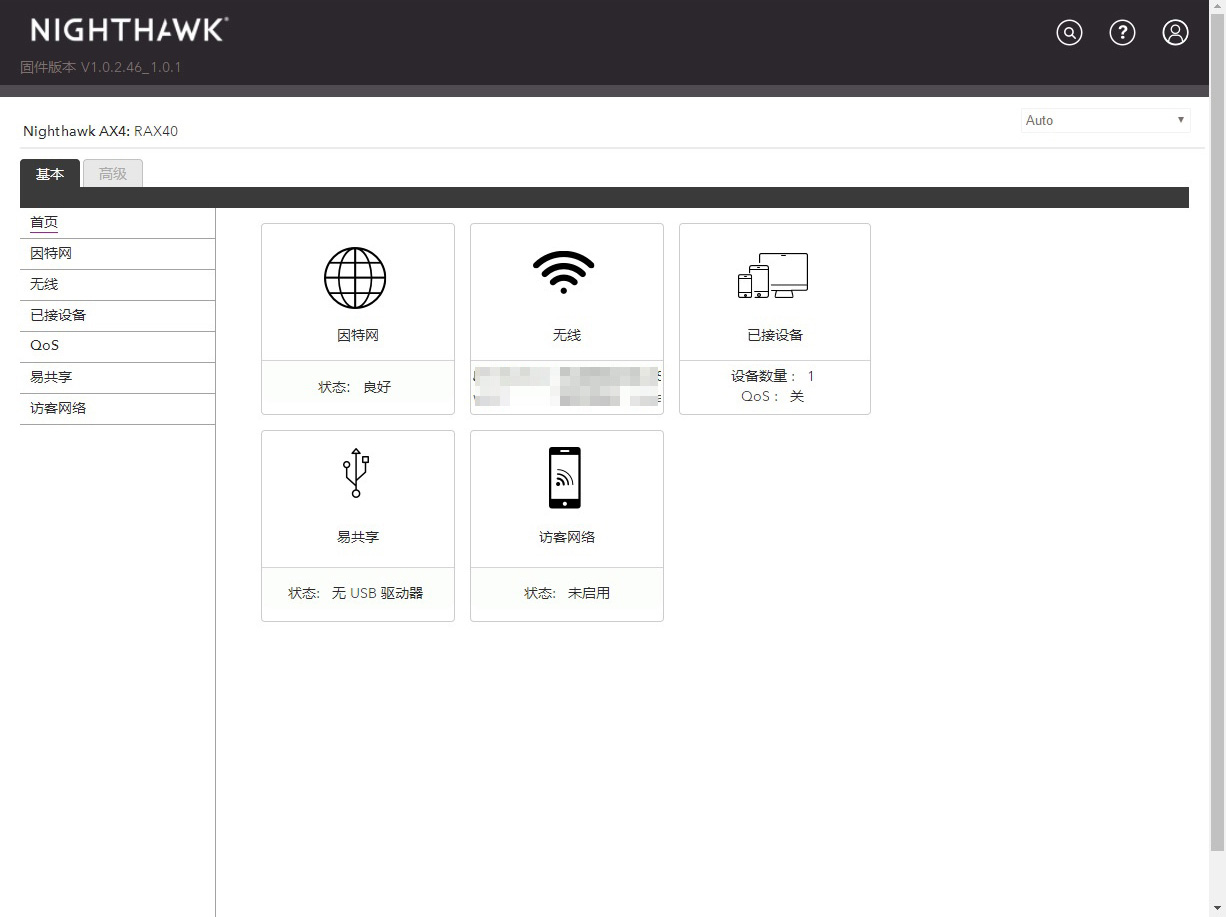Open the Auto language dropdown

pyautogui.click(x=1105, y=120)
